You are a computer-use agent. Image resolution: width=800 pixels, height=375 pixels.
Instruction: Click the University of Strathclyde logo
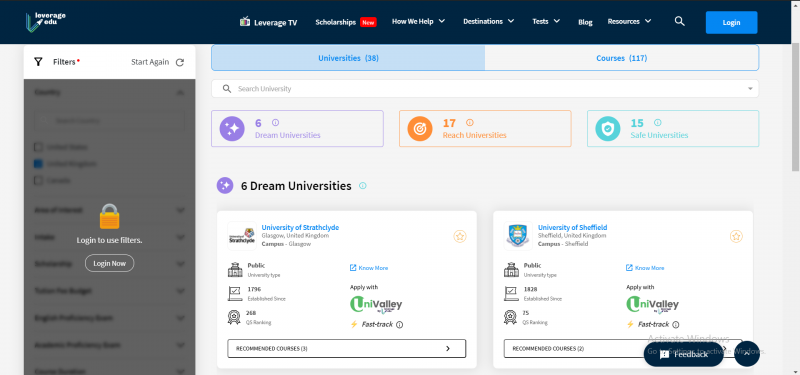point(242,236)
